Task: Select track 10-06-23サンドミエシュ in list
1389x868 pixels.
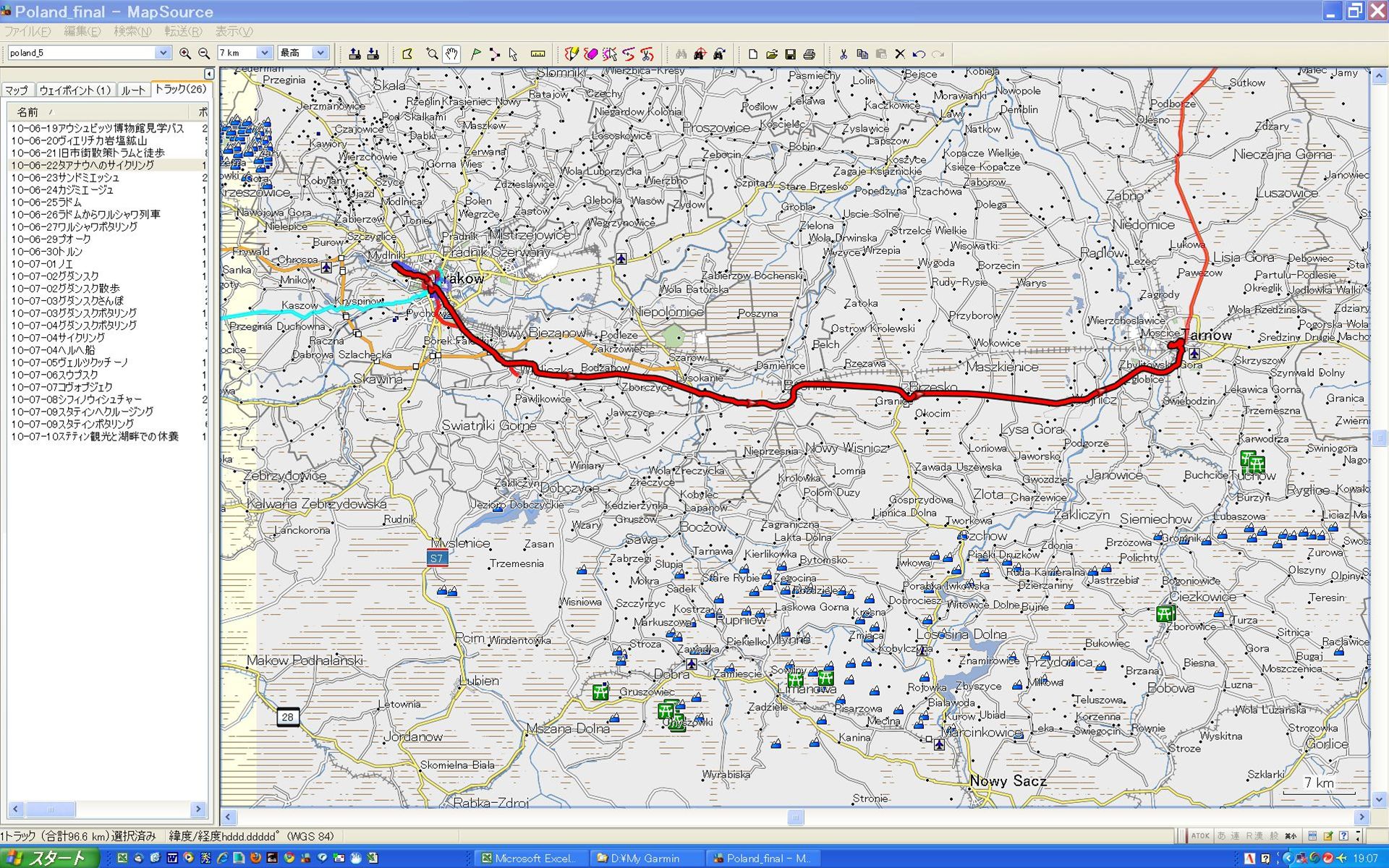Action: pyautogui.click(x=65, y=178)
